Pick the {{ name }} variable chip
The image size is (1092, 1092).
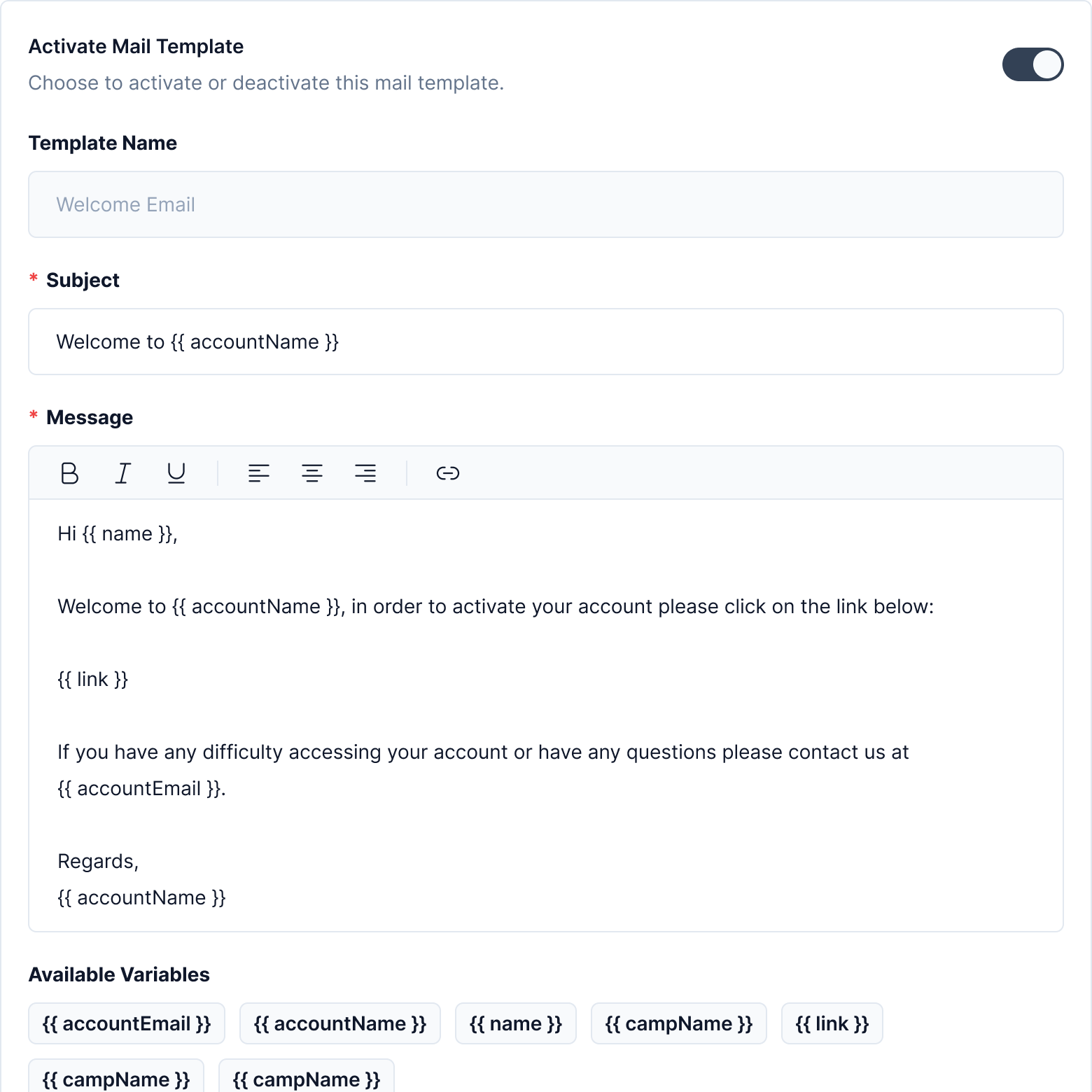click(x=516, y=1023)
